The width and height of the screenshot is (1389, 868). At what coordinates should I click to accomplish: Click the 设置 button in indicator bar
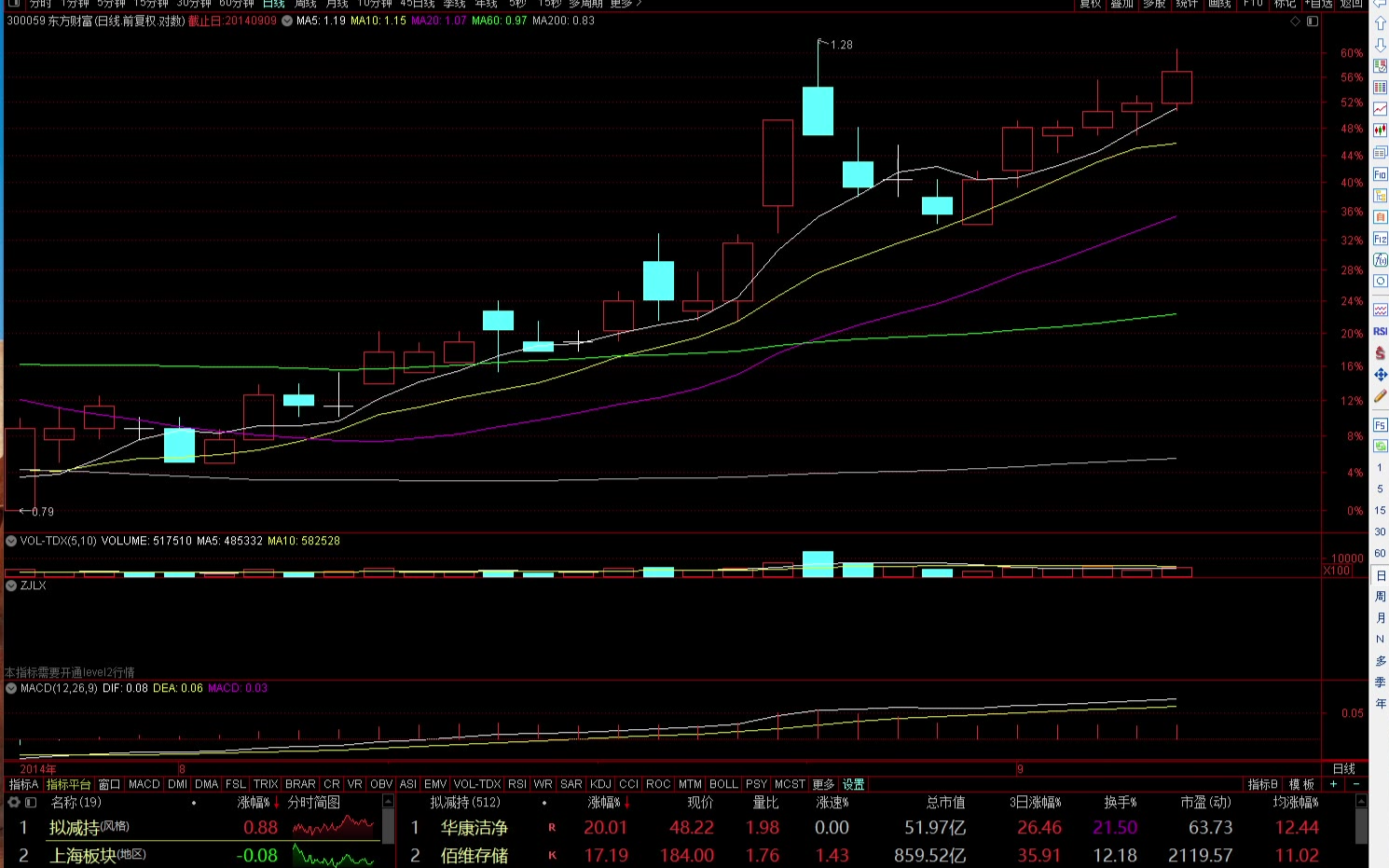click(x=853, y=784)
